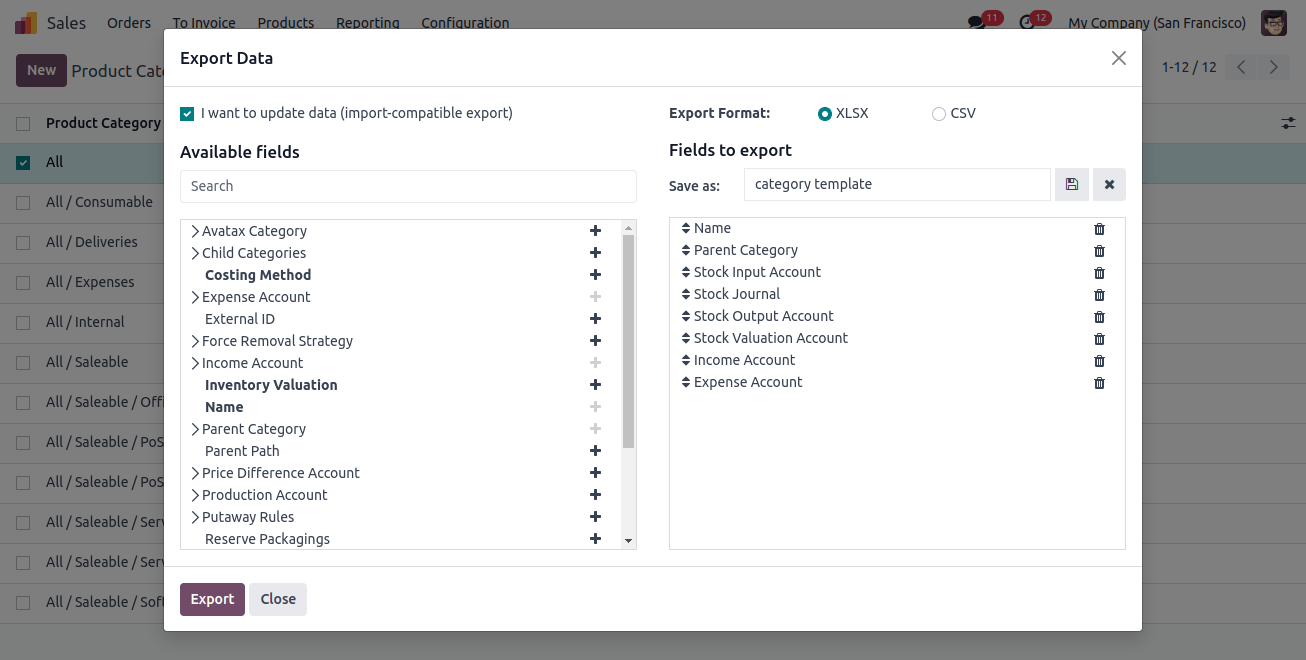Screen dimensions: 1306x660
Task: Click the Sales app logo icon
Action: click(26, 22)
